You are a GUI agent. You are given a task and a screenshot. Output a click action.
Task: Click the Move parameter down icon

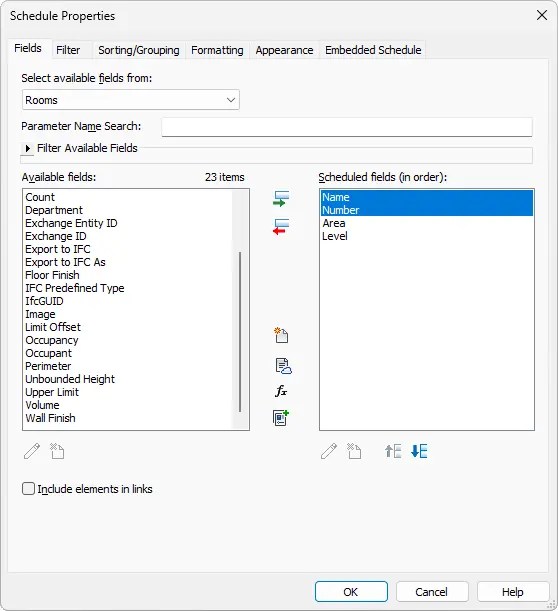pos(419,451)
